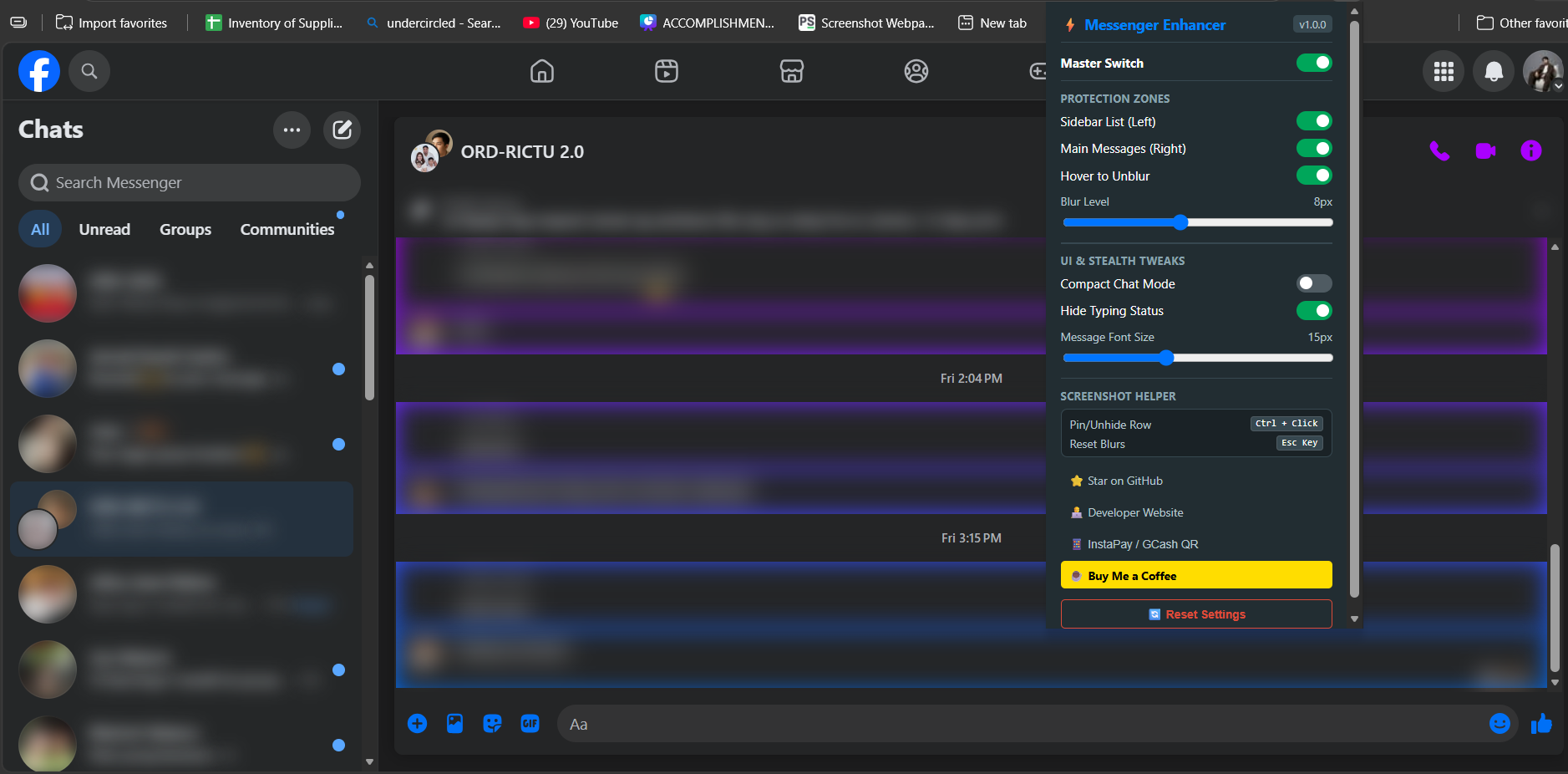This screenshot has height=774, width=1568.
Task: Open the Import favorites bookmark folder
Action: click(x=111, y=23)
